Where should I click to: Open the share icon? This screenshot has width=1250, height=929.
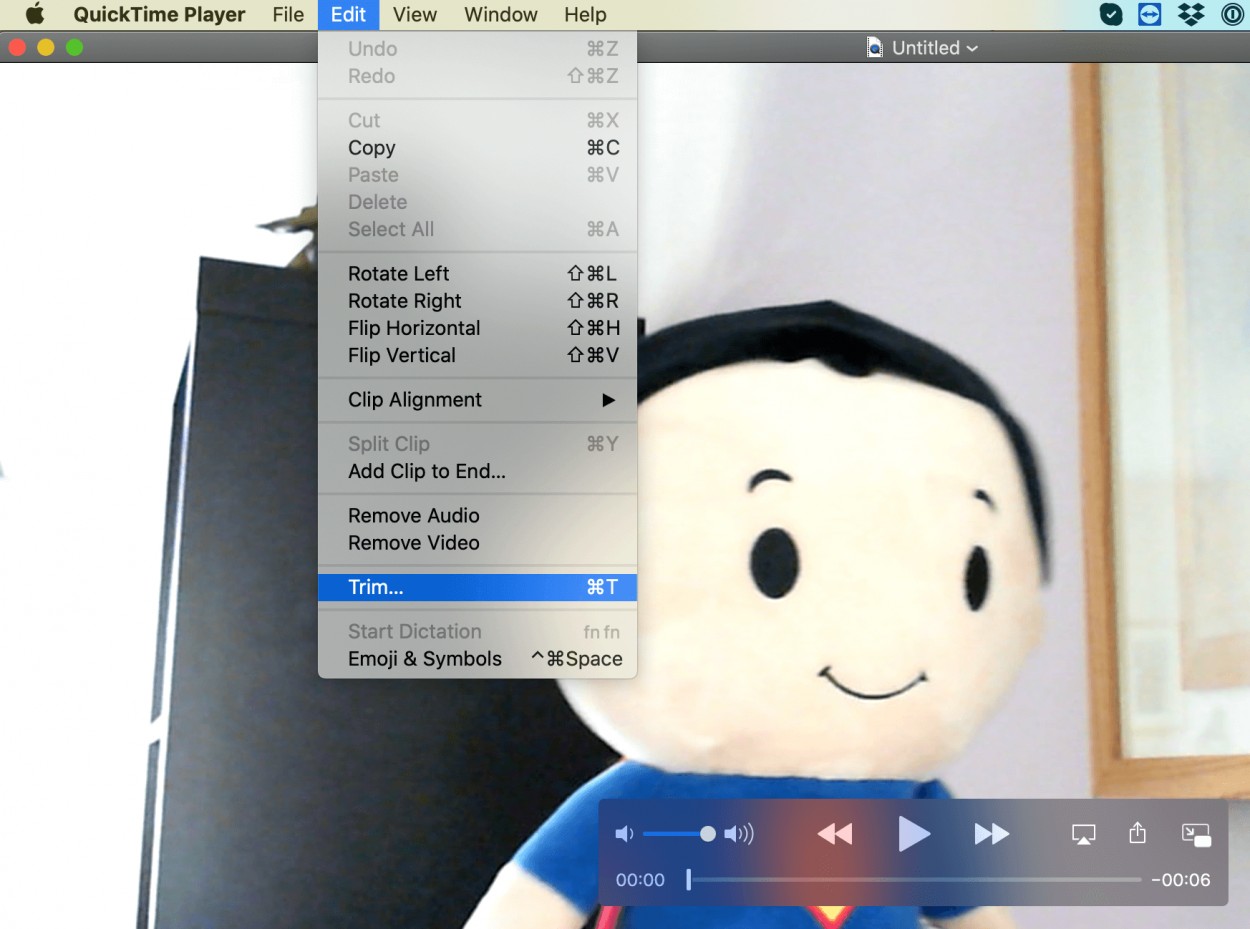(x=1137, y=833)
